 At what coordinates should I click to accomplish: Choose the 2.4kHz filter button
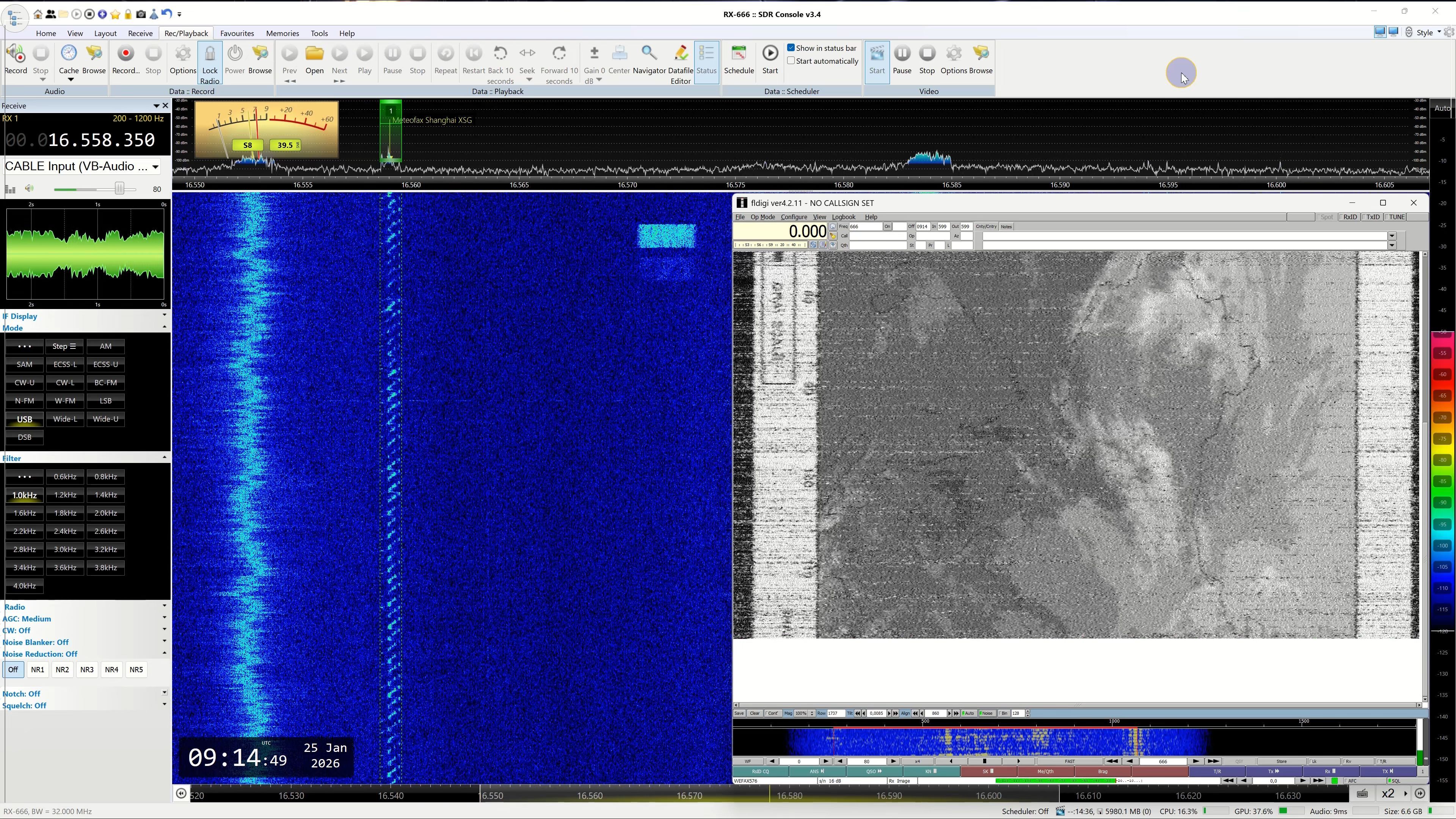click(x=65, y=531)
